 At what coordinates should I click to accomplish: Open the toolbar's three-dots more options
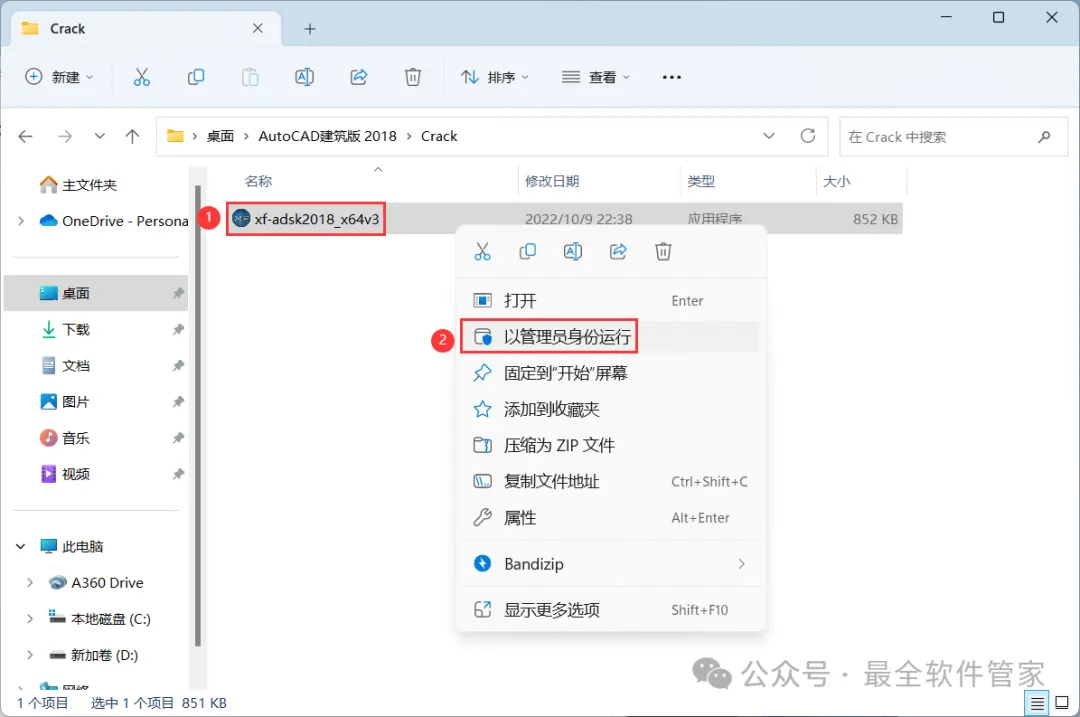pos(672,77)
